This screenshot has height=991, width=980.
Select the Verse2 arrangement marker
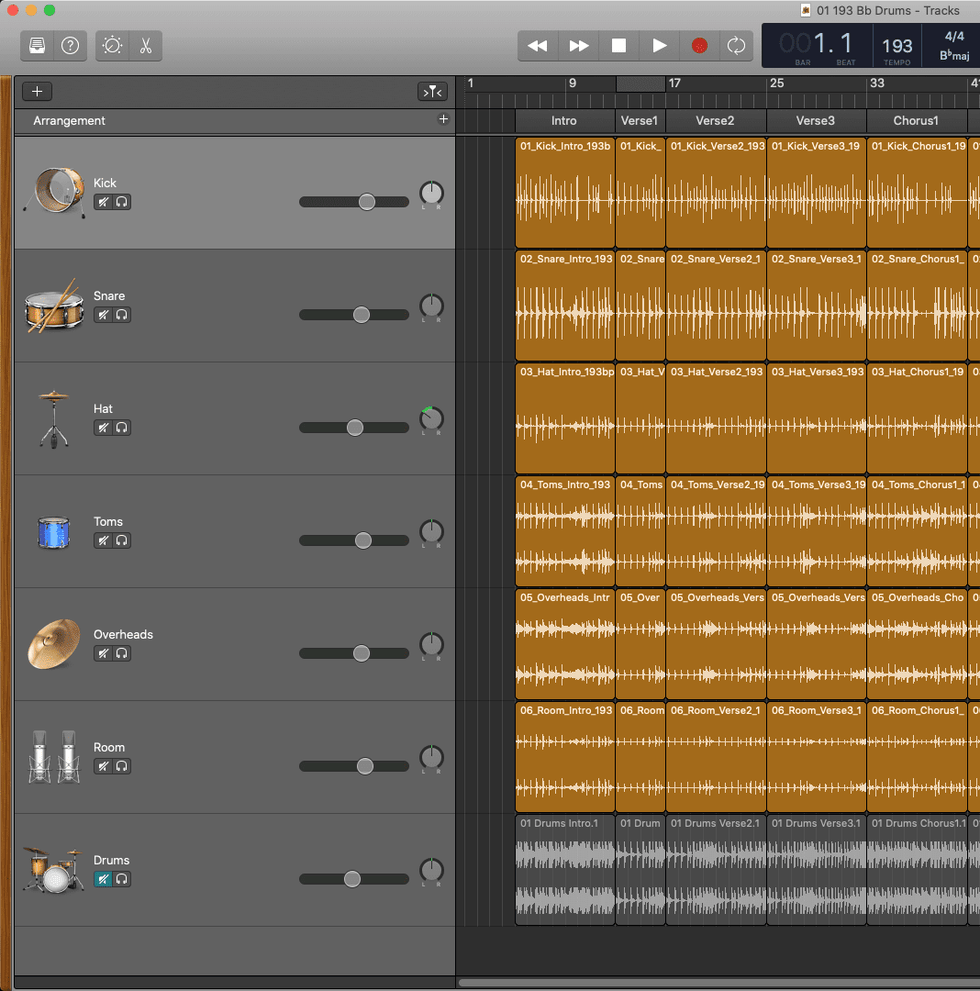pos(715,121)
